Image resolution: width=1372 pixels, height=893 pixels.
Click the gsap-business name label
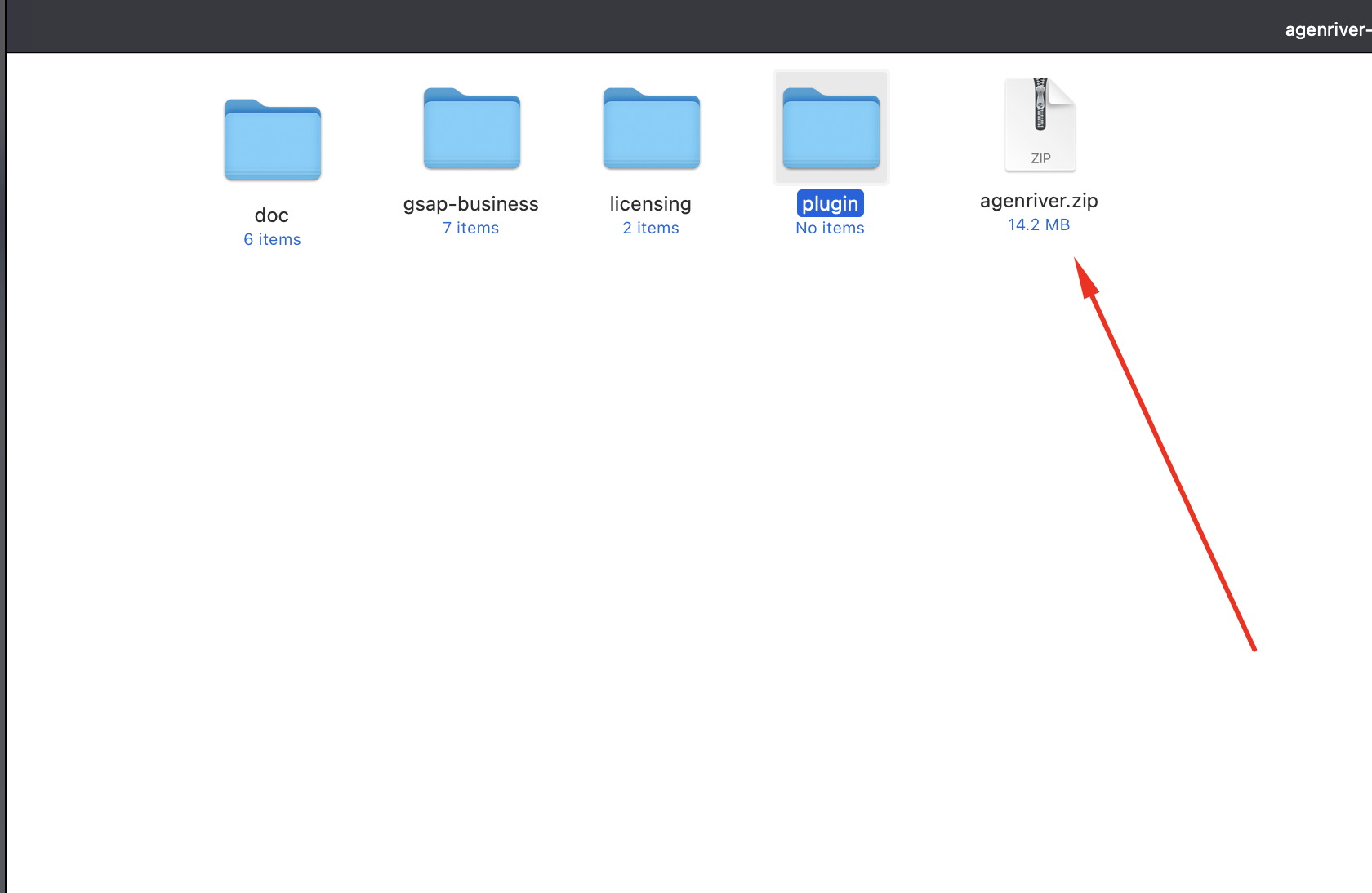click(x=471, y=204)
